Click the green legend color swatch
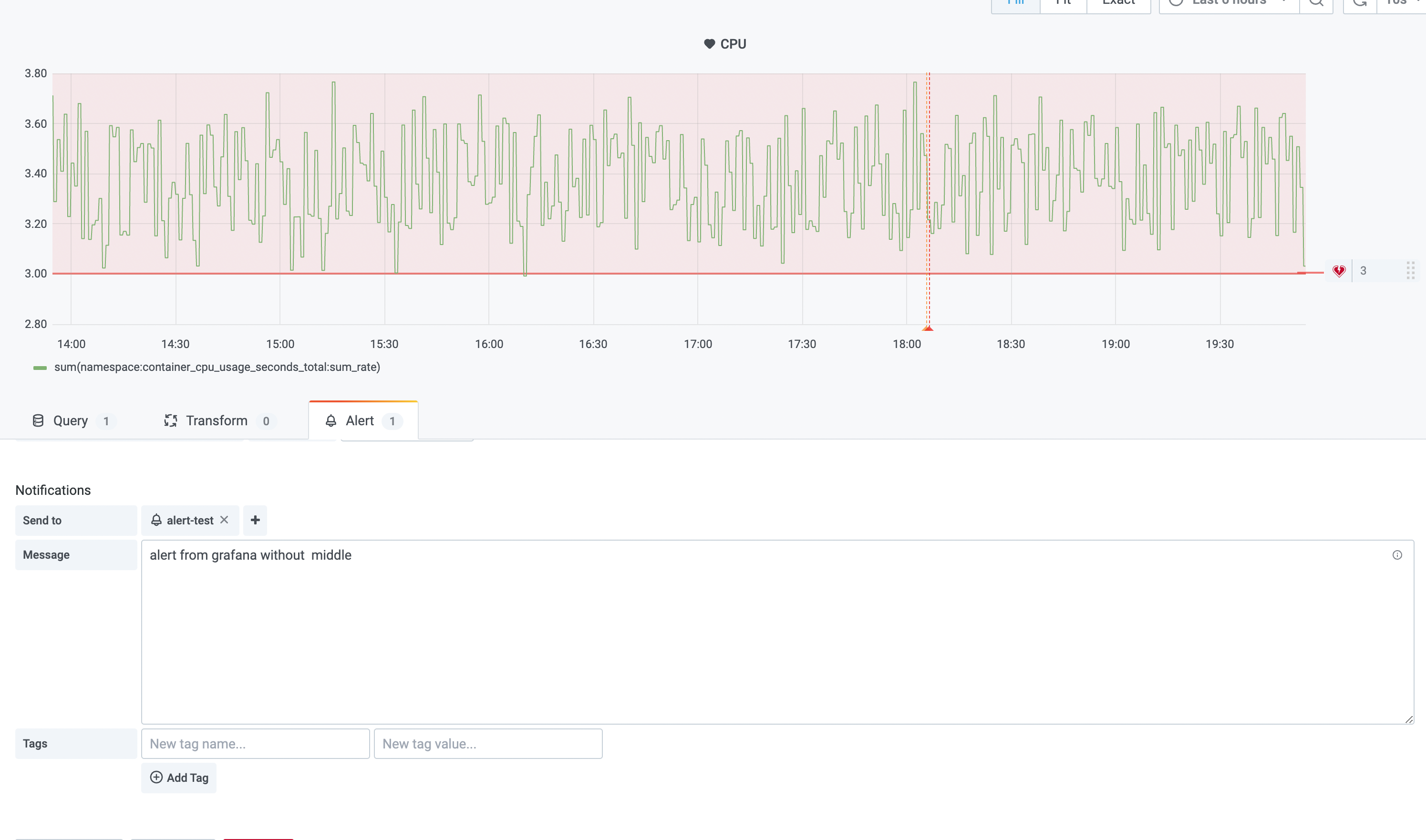This screenshot has height=840, width=1426. (40, 368)
